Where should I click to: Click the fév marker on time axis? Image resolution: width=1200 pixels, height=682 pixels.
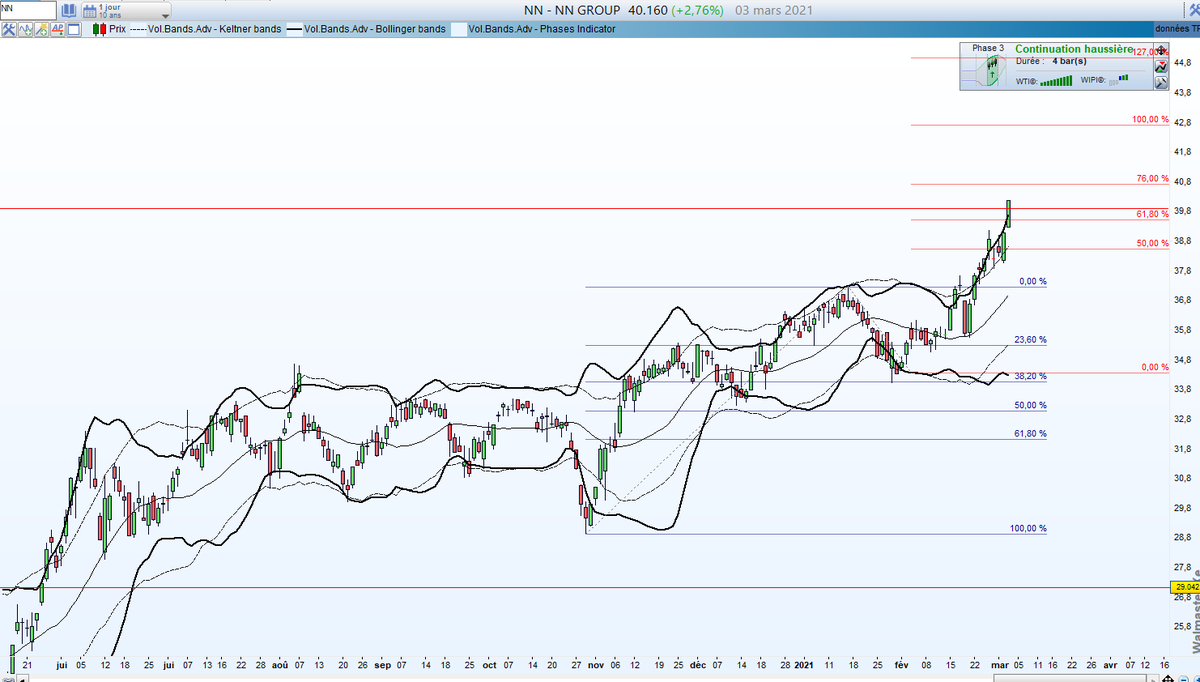900,664
